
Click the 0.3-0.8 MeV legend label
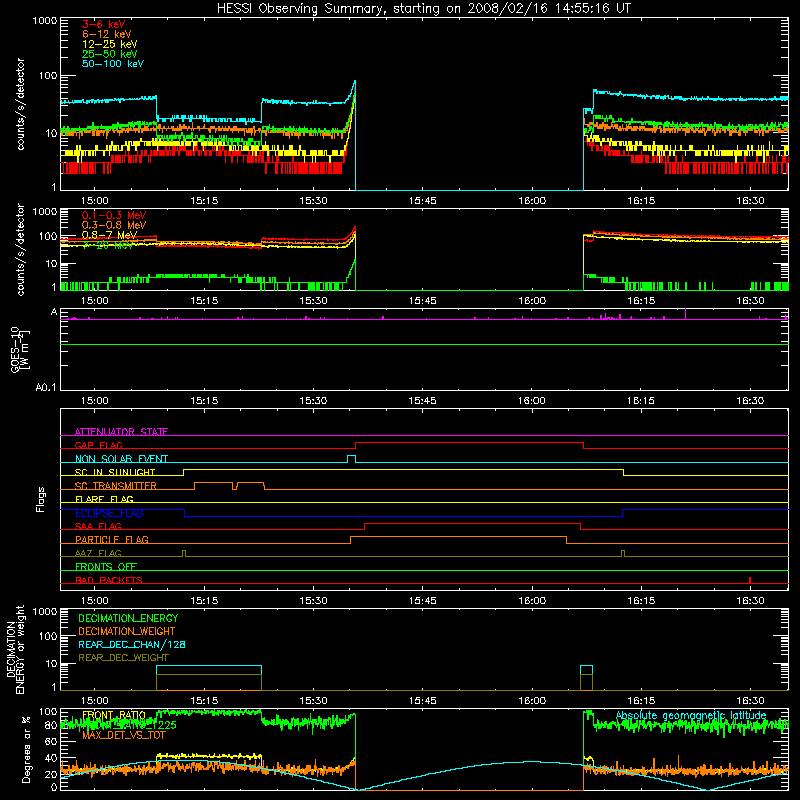[x=114, y=225]
